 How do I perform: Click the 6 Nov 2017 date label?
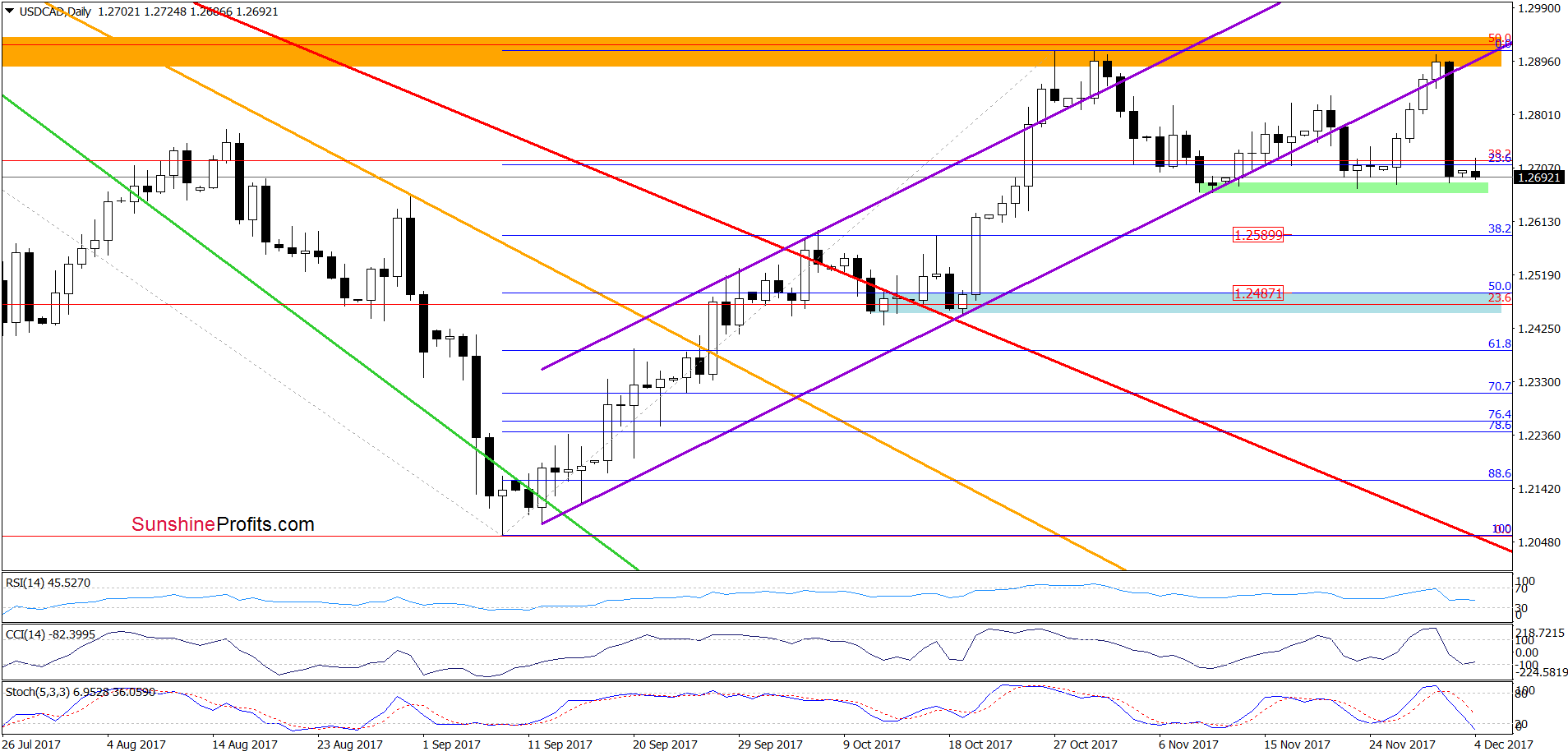click(x=1188, y=744)
